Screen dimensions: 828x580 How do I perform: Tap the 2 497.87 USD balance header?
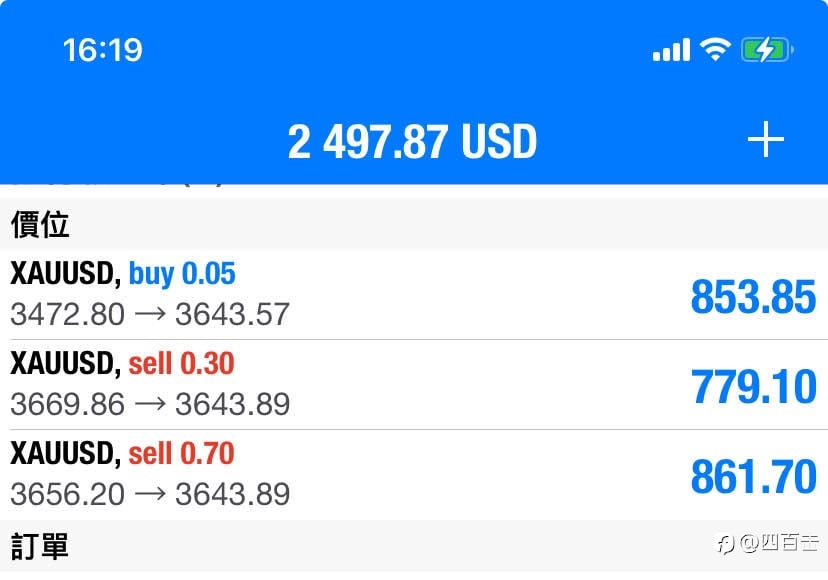click(x=412, y=142)
